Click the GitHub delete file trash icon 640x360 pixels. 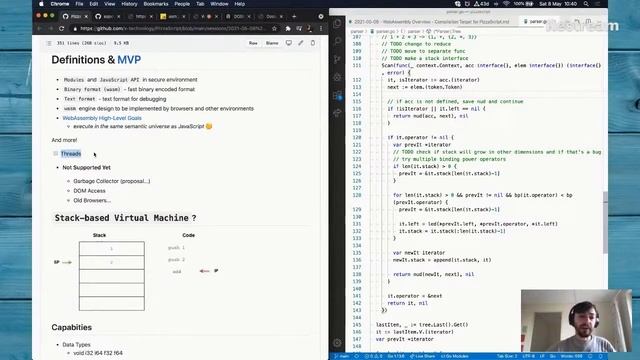coord(313,43)
